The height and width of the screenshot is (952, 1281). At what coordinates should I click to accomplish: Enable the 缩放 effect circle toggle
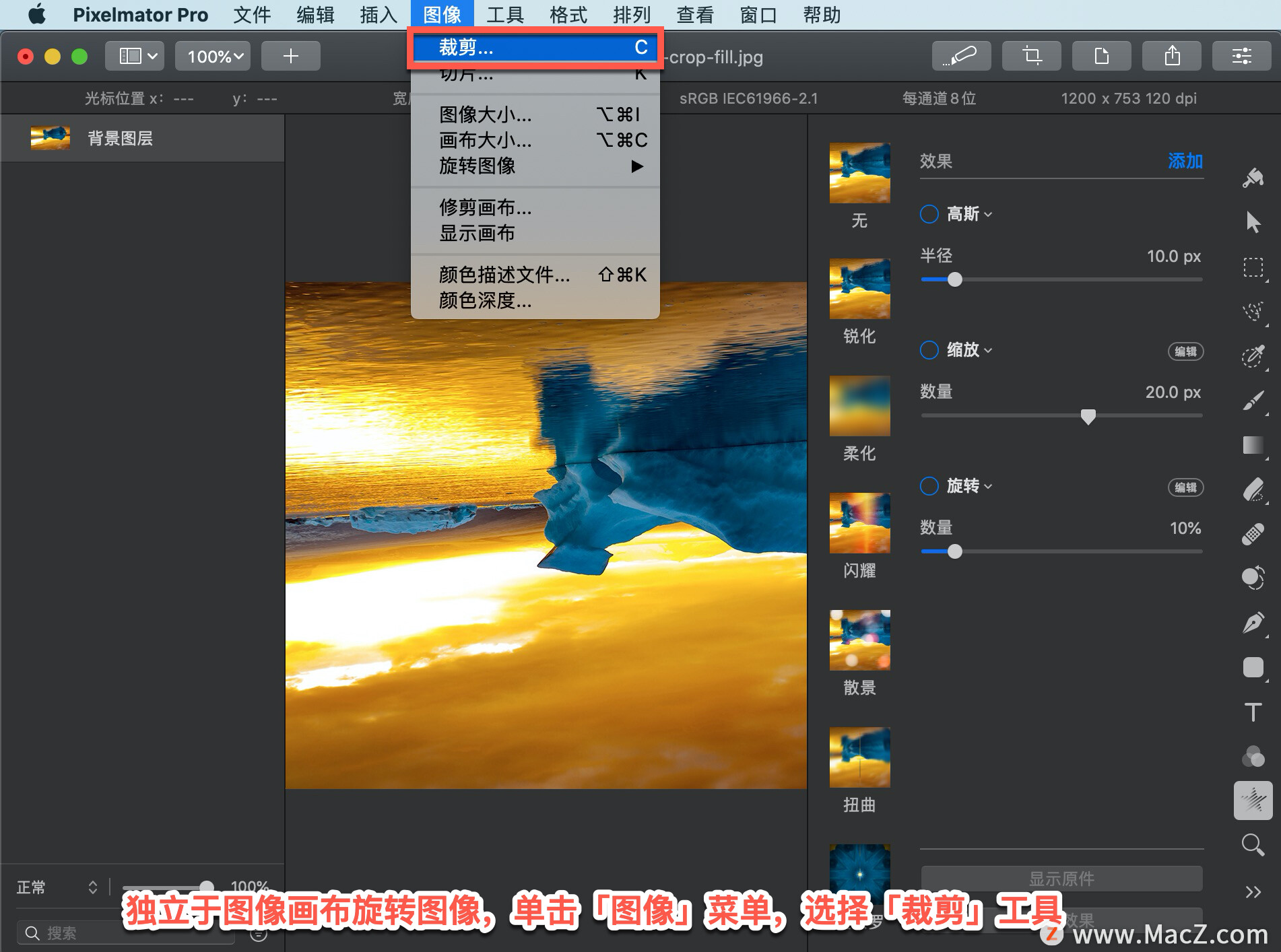click(x=929, y=350)
